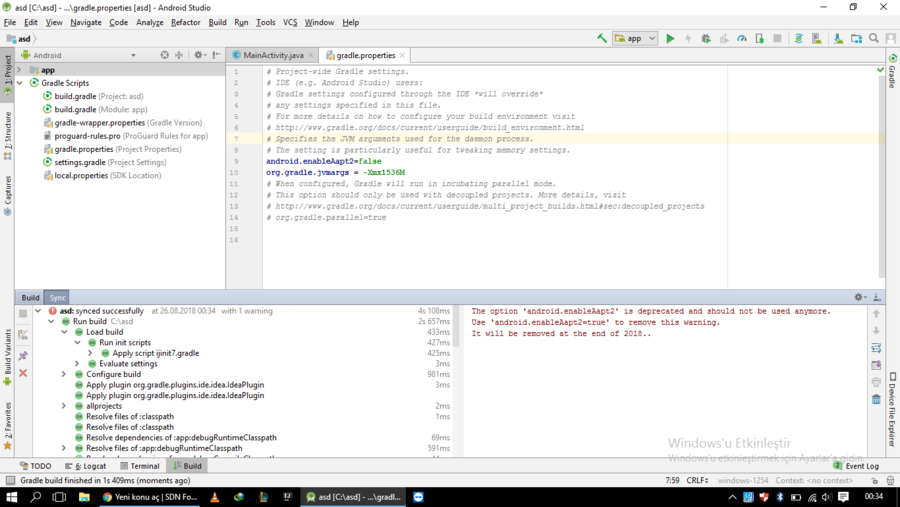
Task: Switch to the MainActivity.java tab
Action: click(x=273, y=55)
